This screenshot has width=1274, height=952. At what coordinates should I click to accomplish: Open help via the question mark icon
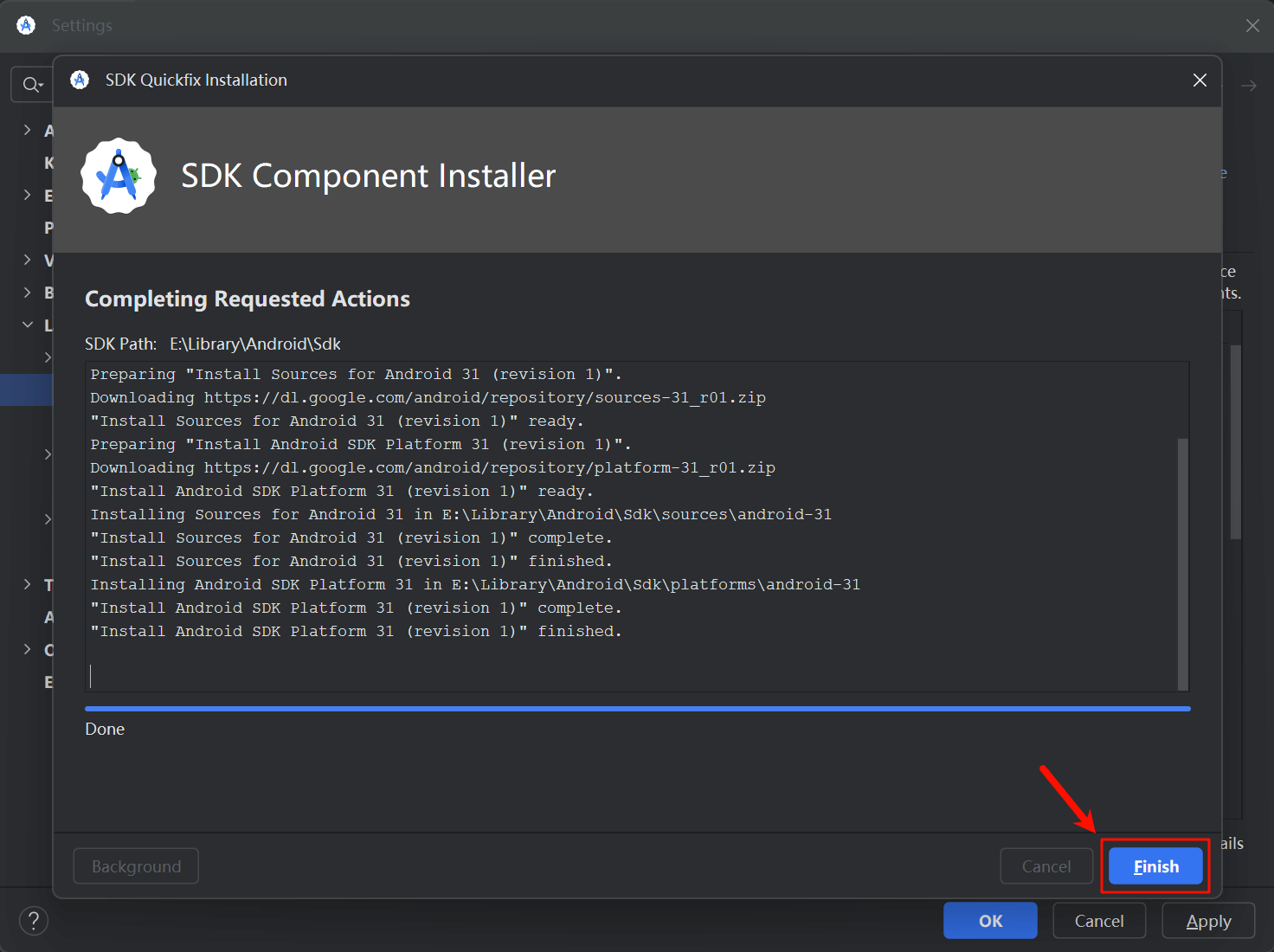pos(34,920)
